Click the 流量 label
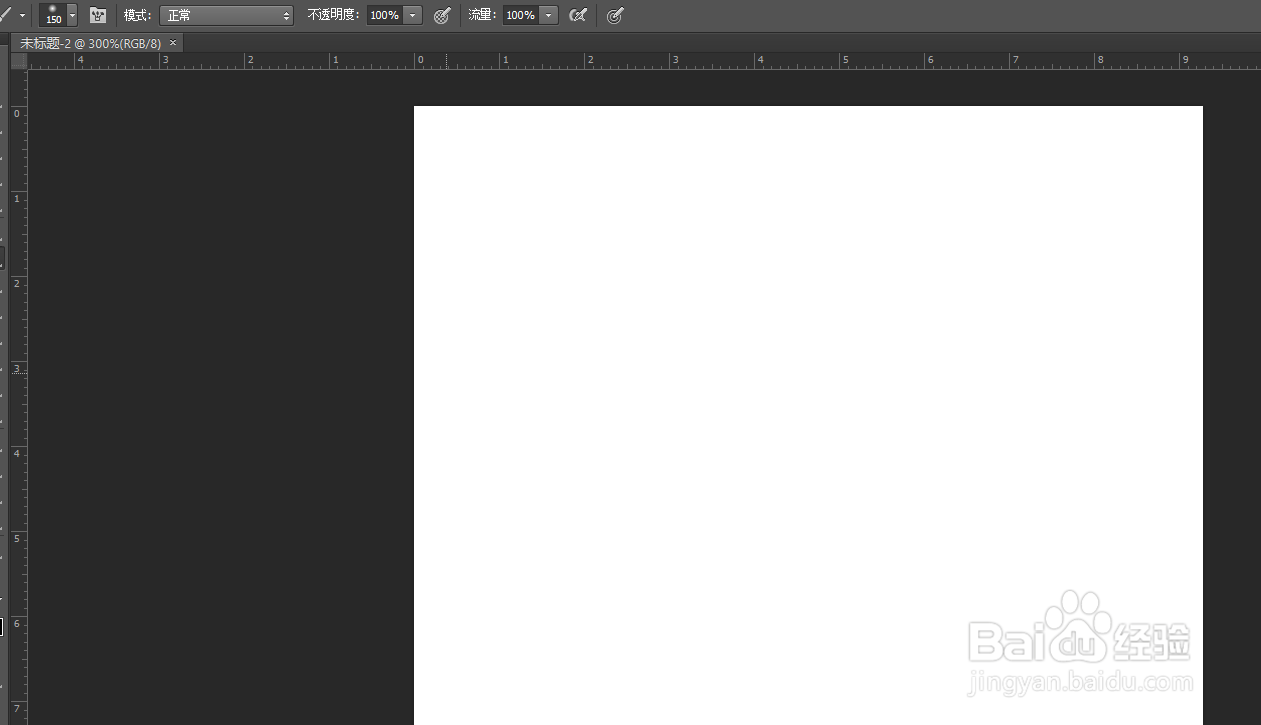Screen dimensions: 1261x725 tap(482, 15)
